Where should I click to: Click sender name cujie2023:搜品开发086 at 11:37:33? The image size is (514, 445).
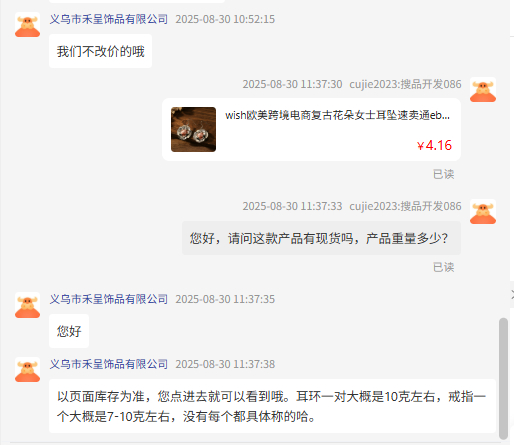[x=405, y=206]
